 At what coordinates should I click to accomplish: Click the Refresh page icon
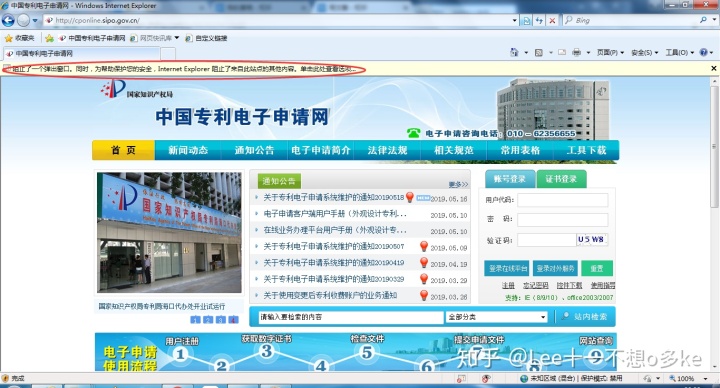tap(539, 21)
